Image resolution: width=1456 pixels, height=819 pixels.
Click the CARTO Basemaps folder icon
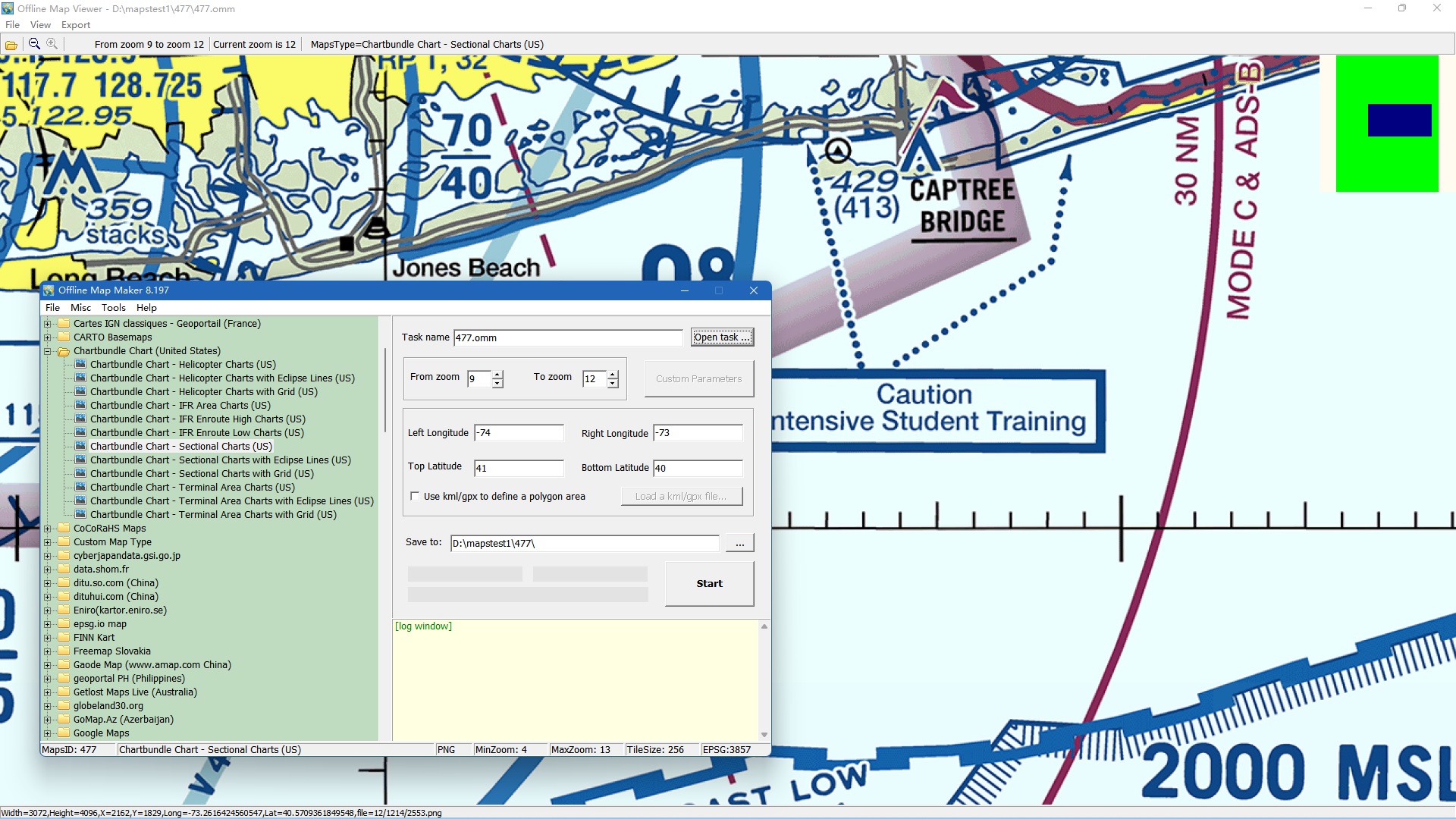coord(64,337)
